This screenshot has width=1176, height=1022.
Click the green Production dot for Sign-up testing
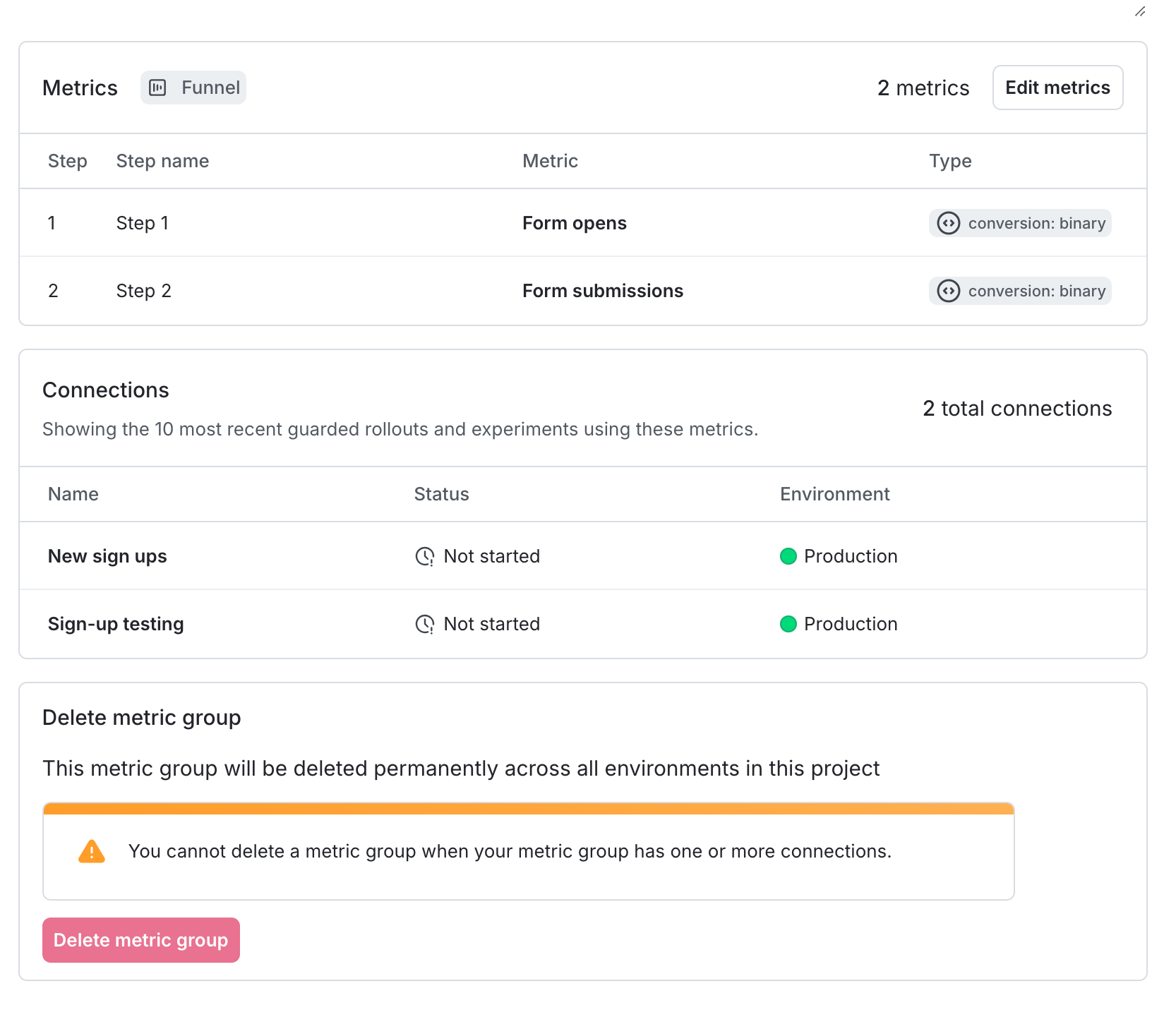coord(788,624)
